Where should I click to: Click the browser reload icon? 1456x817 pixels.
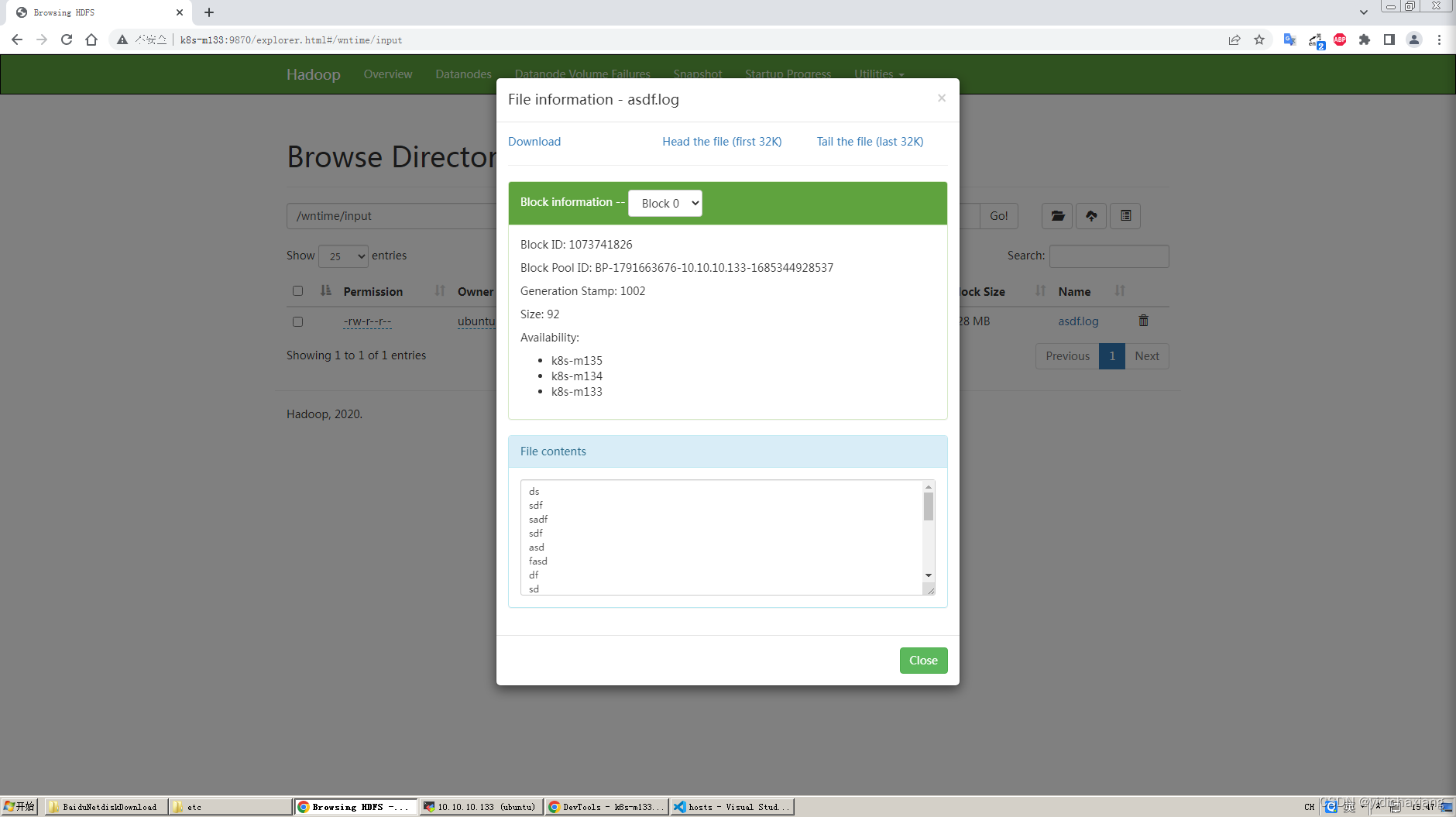point(67,39)
